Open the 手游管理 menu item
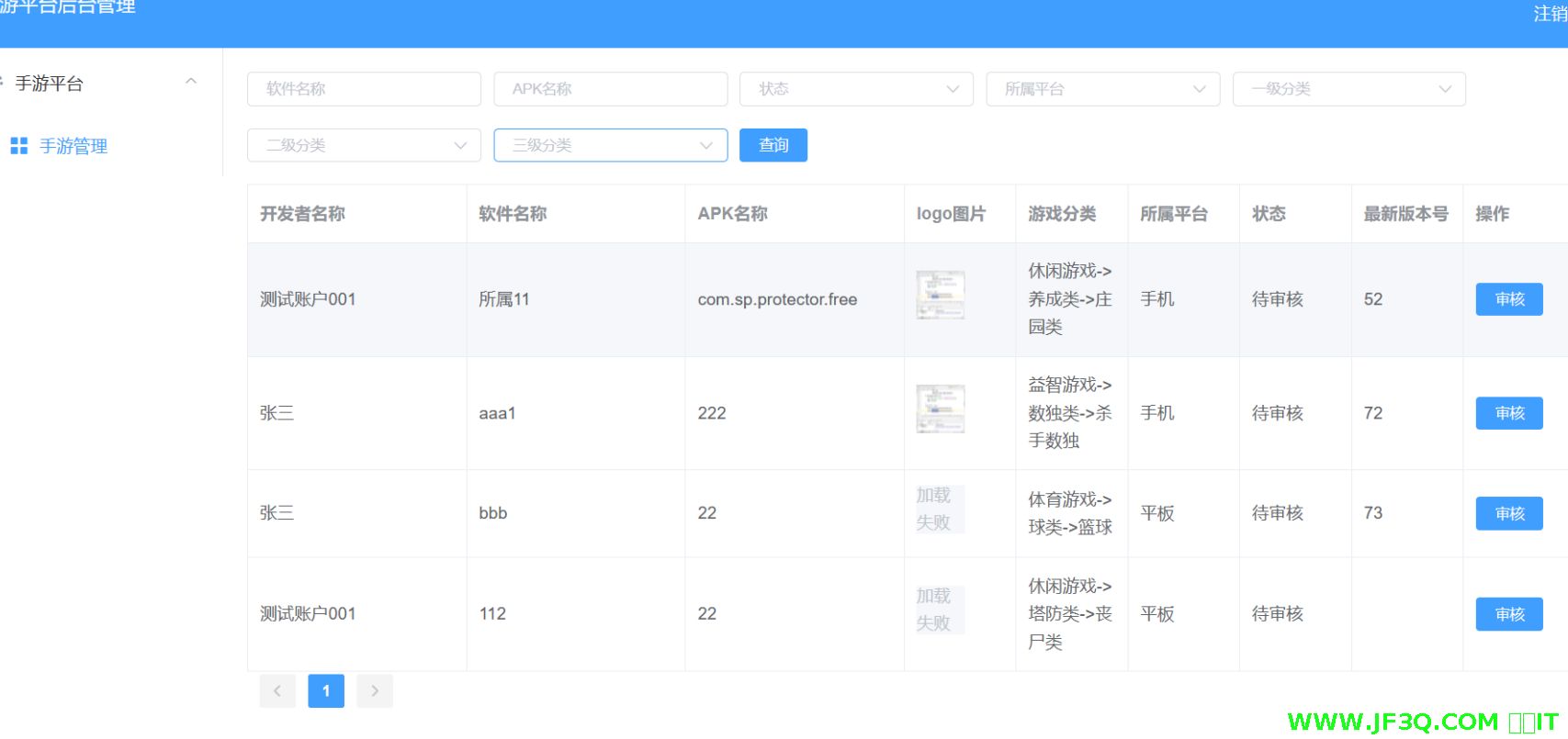The height and width of the screenshot is (739, 1568). tap(73, 146)
